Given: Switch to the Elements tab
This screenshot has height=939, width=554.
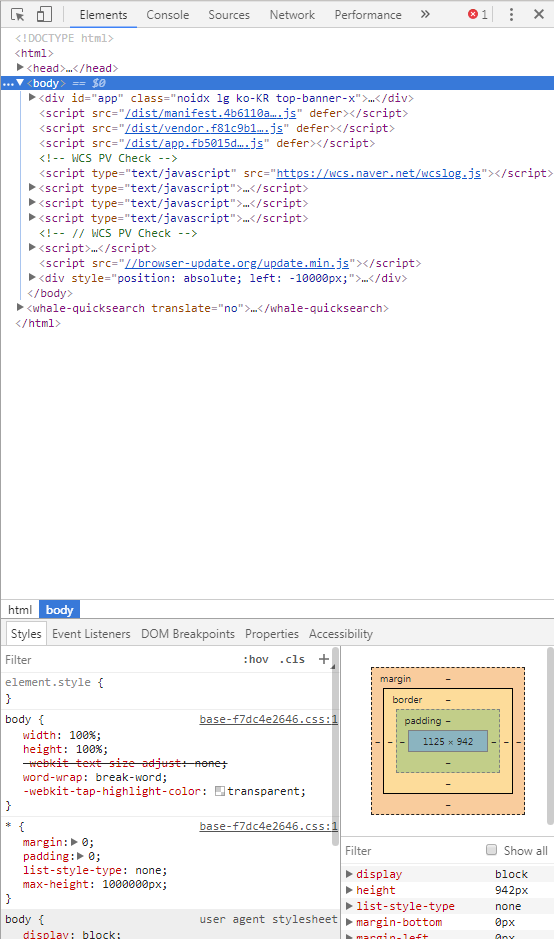Looking at the screenshot, I should (103, 15).
